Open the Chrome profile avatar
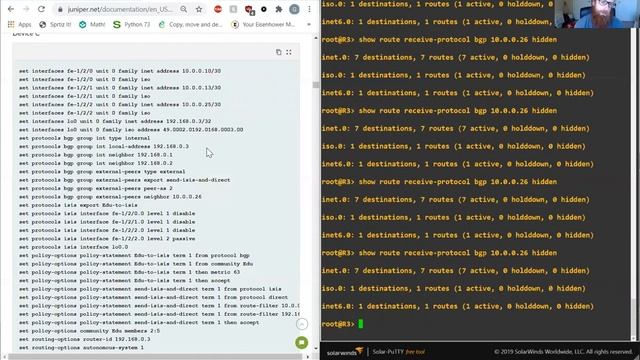640x360 pixels. (294, 9)
